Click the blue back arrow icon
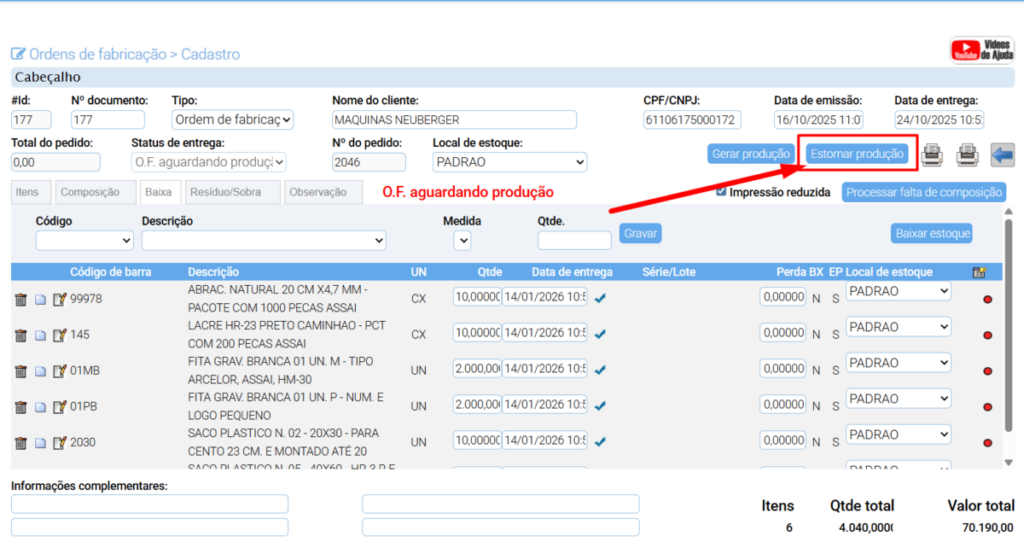1024x548 pixels. [x=1002, y=155]
